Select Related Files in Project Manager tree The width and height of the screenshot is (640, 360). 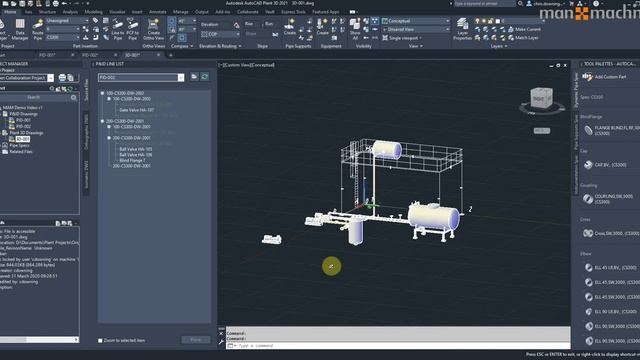click(21, 151)
